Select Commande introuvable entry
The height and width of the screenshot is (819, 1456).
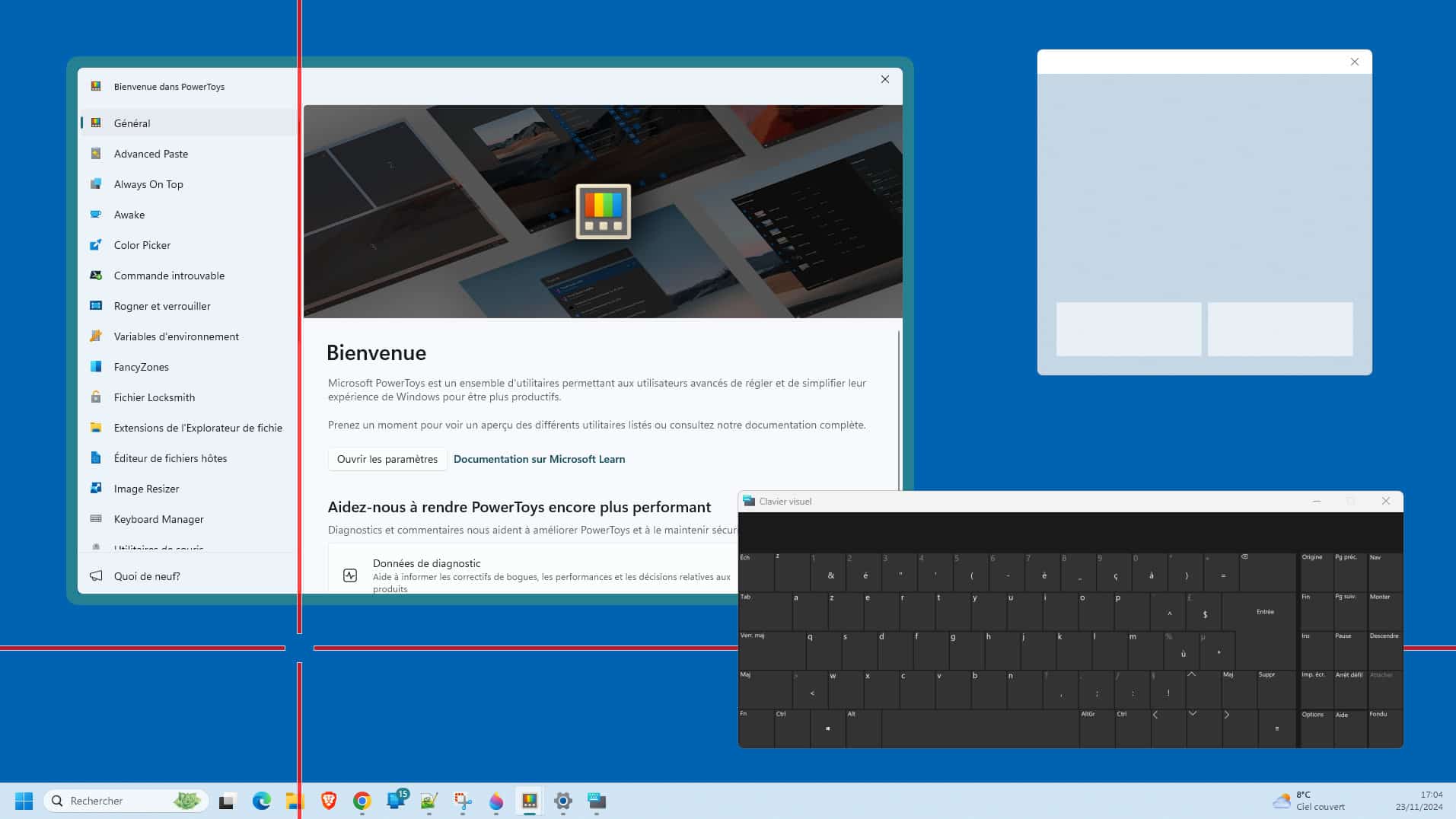pyautogui.click(x=187, y=275)
